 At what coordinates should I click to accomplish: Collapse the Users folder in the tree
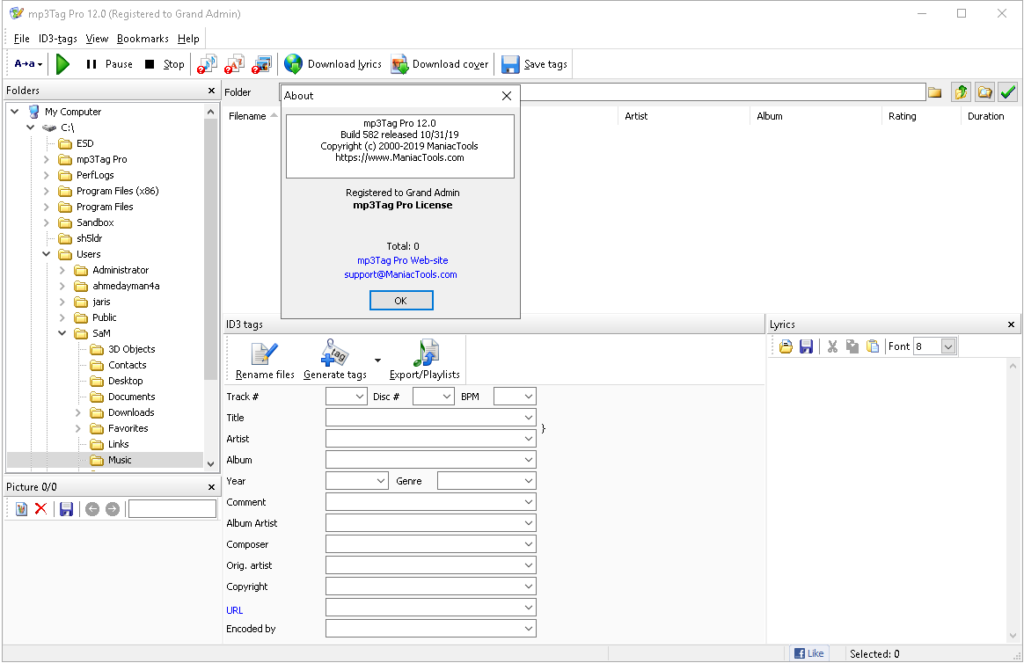46,254
